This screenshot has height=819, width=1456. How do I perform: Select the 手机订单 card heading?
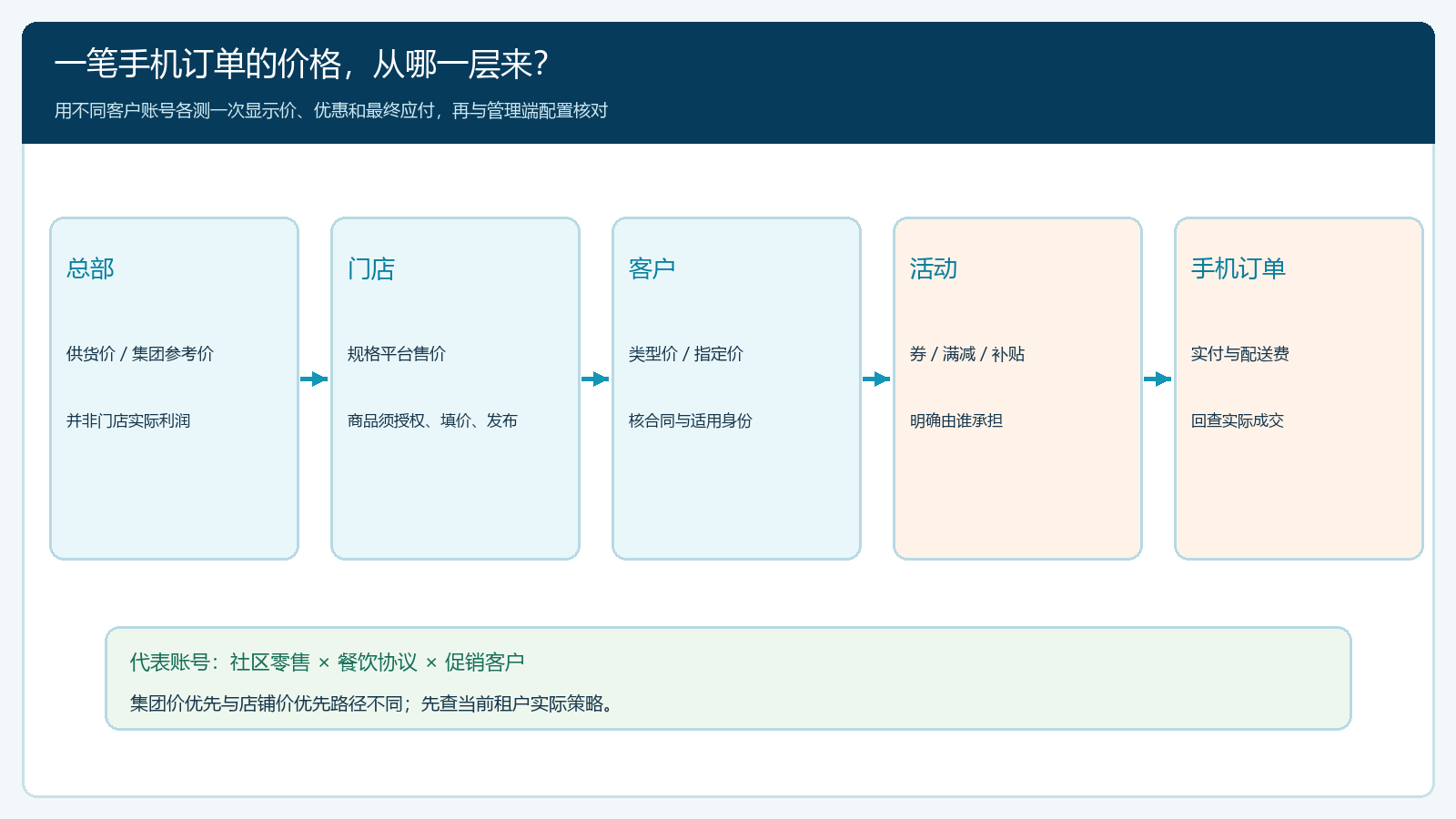(1239, 268)
